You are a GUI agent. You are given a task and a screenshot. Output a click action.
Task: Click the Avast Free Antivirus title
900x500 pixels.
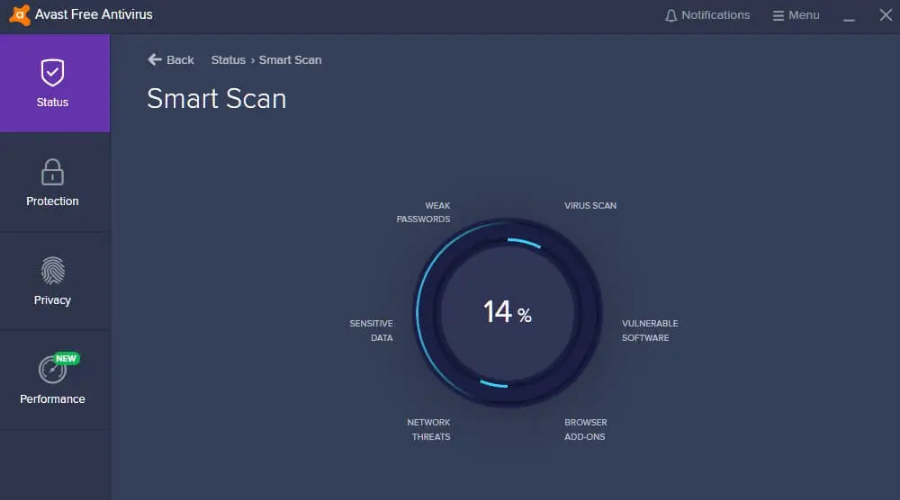point(94,15)
